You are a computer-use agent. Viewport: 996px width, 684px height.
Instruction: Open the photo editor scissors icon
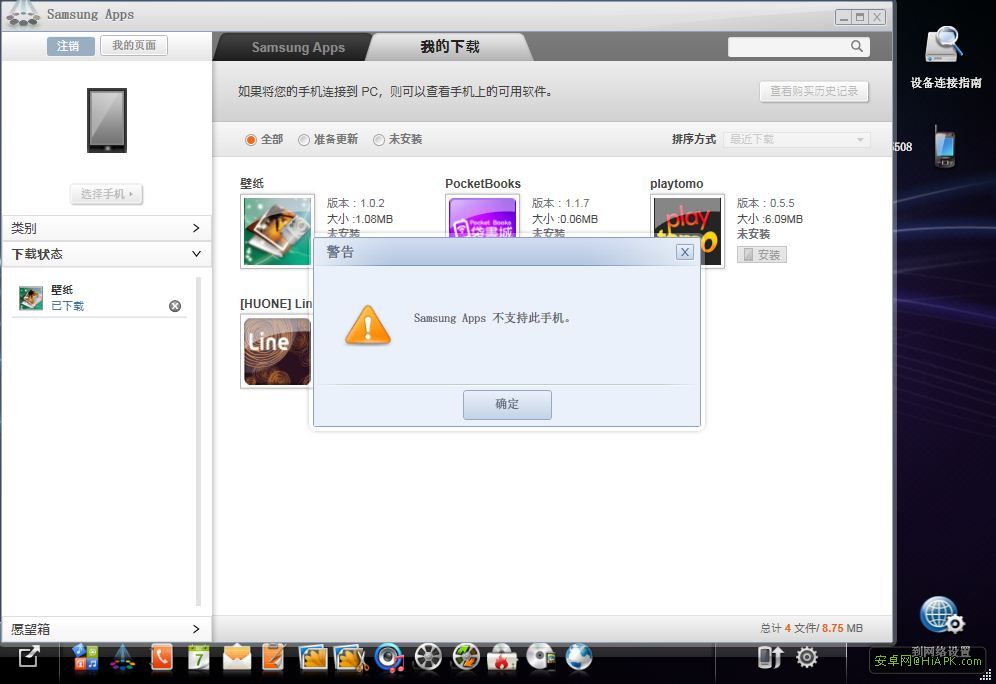click(x=351, y=658)
